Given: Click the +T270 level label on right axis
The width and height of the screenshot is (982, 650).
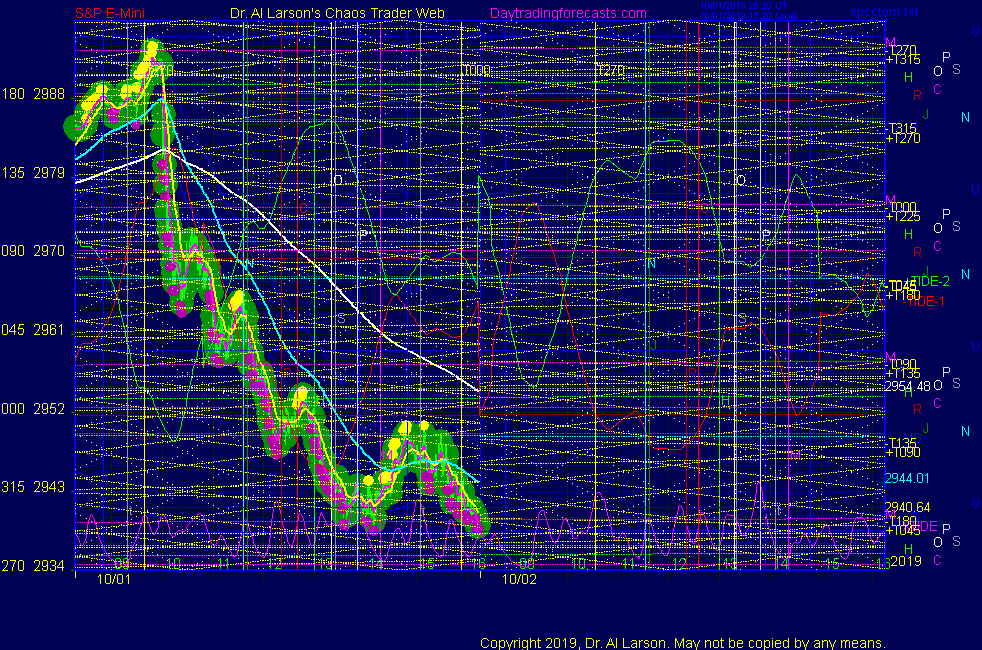Looking at the screenshot, I should 903,138.
